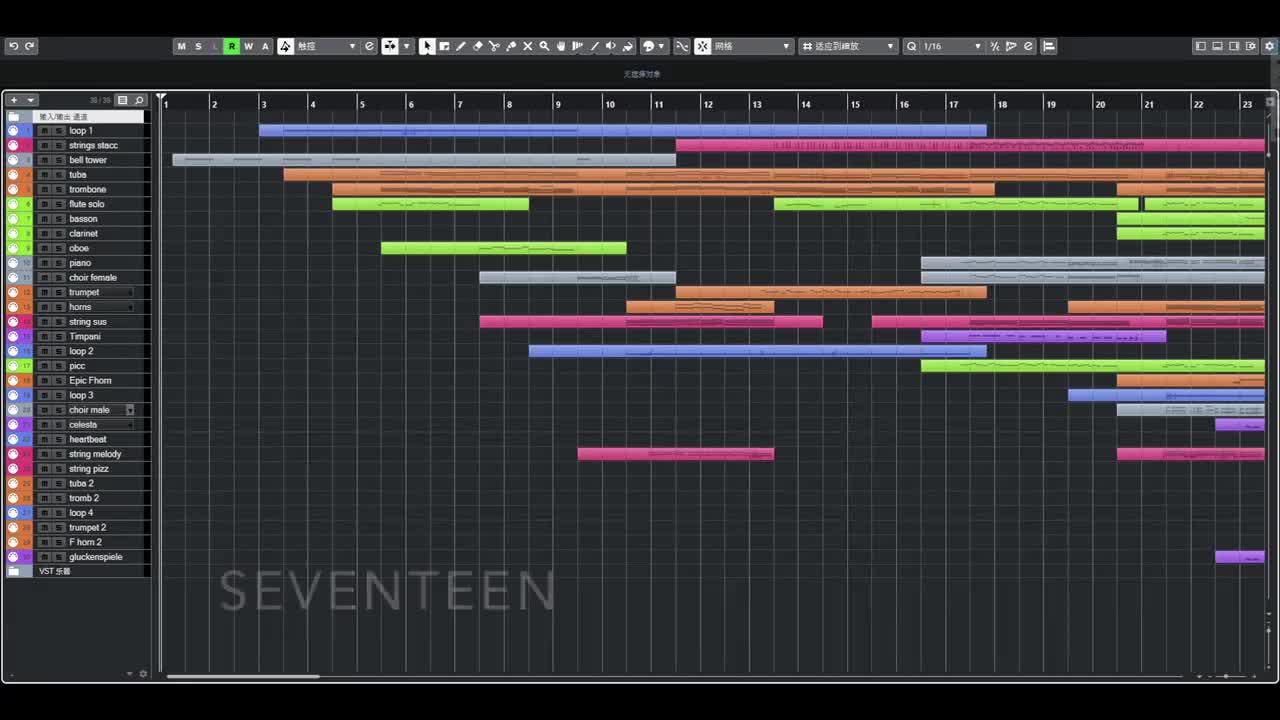Toggle the A button in toolbar
Screen dimensions: 1280x720
(x=265, y=46)
